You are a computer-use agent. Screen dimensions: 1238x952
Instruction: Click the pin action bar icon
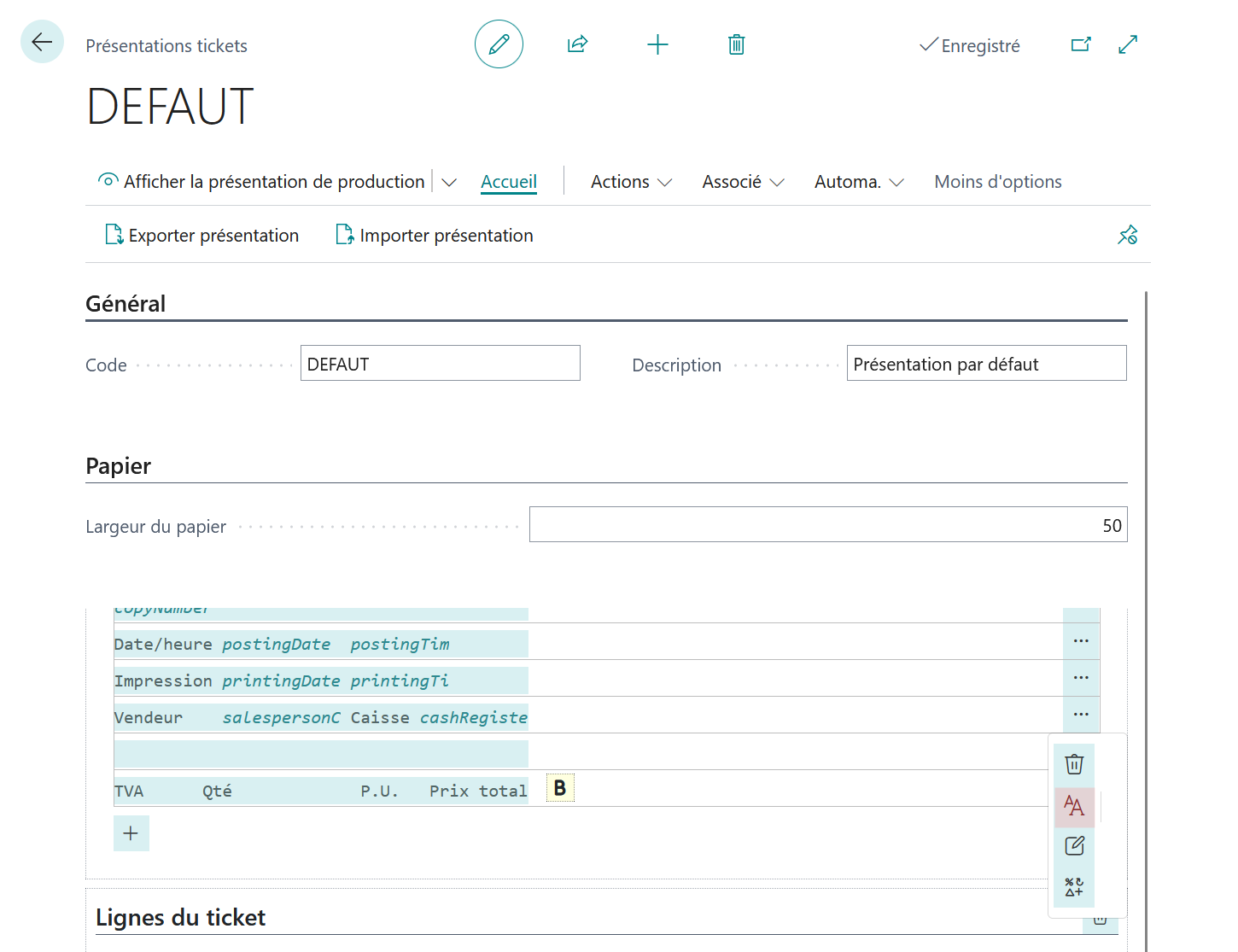1128,235
